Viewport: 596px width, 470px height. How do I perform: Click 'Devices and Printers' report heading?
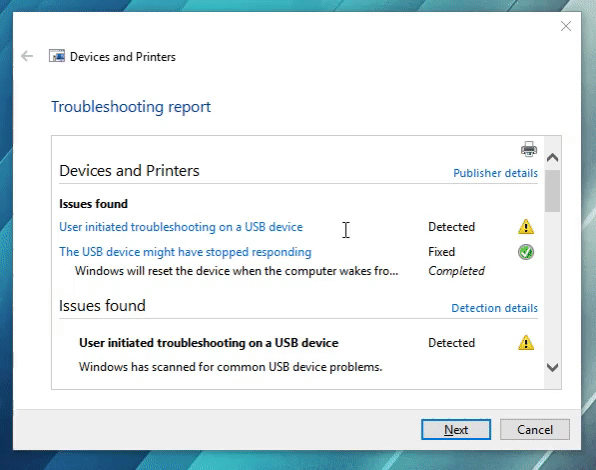[129, 171]
